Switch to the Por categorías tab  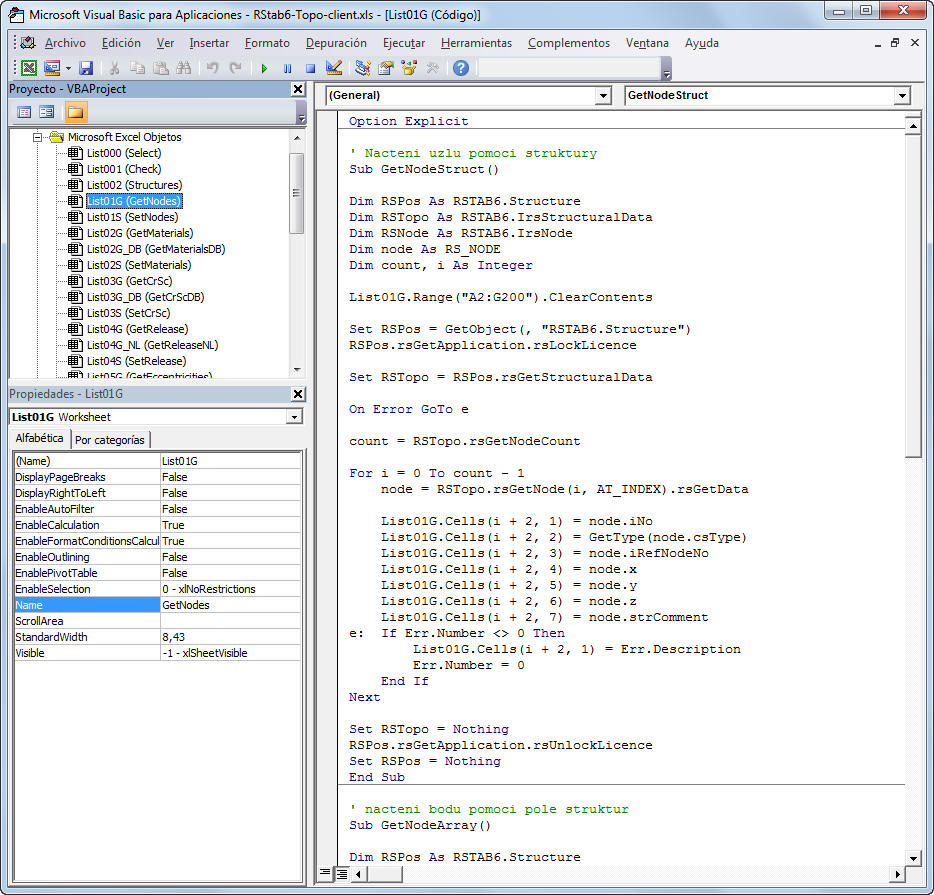point(110,438)
